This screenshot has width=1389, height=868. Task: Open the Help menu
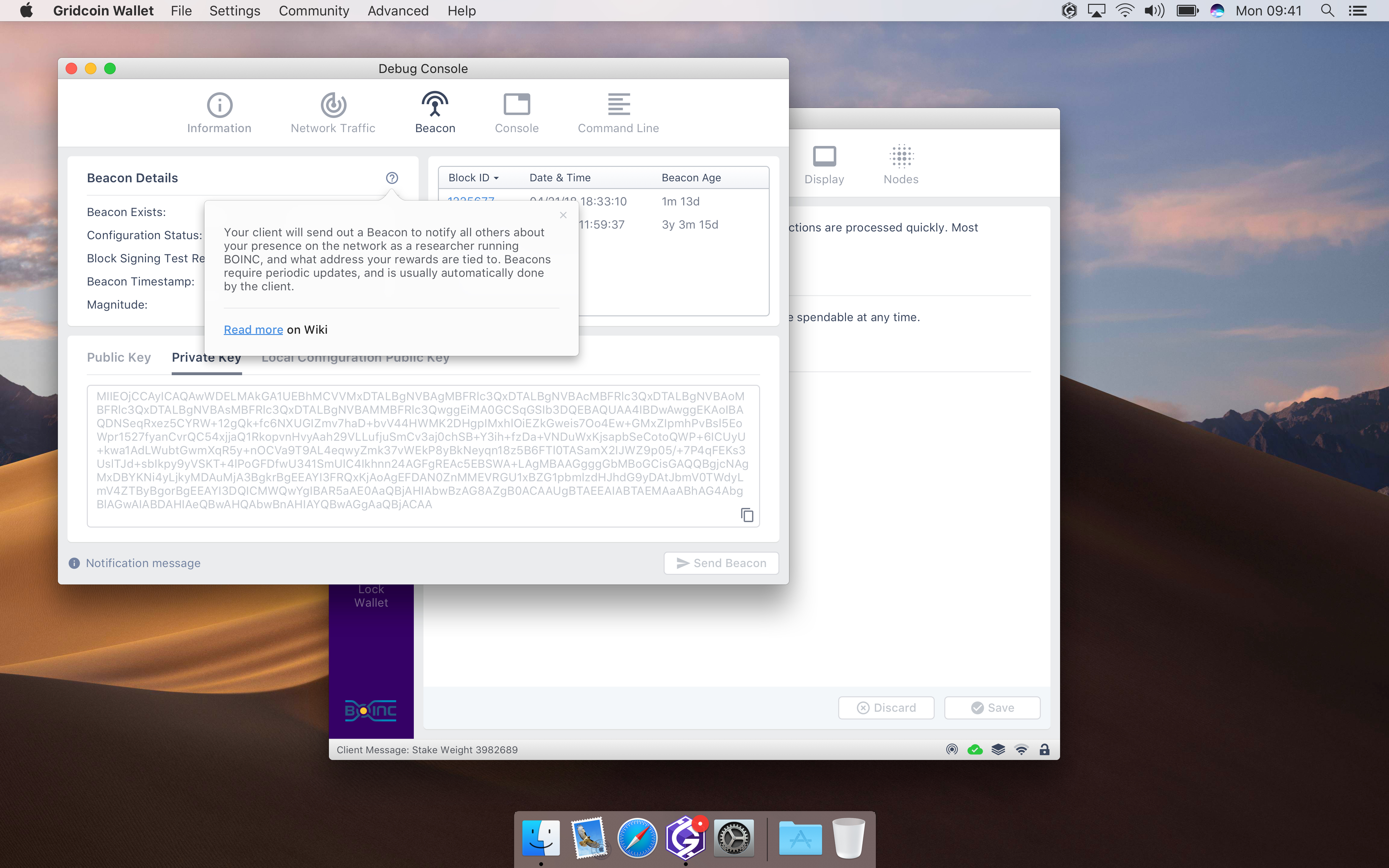click(461, 11)
